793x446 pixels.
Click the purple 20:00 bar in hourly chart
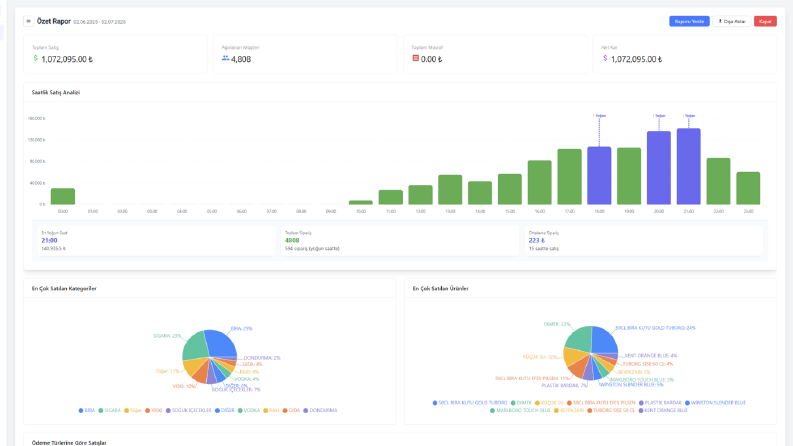click(658, 168)
